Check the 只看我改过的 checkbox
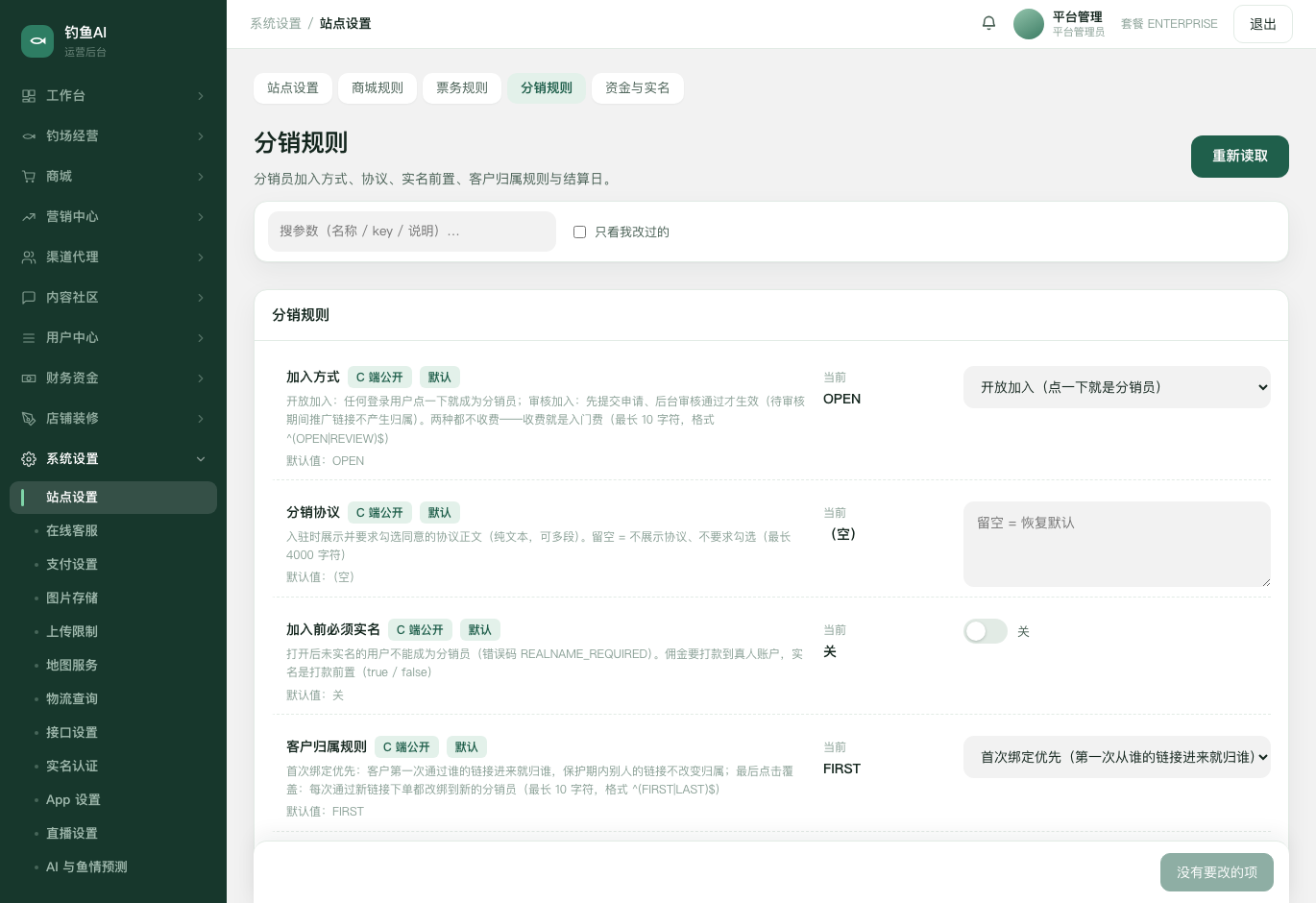1316x903 pixels. [579, 232]
